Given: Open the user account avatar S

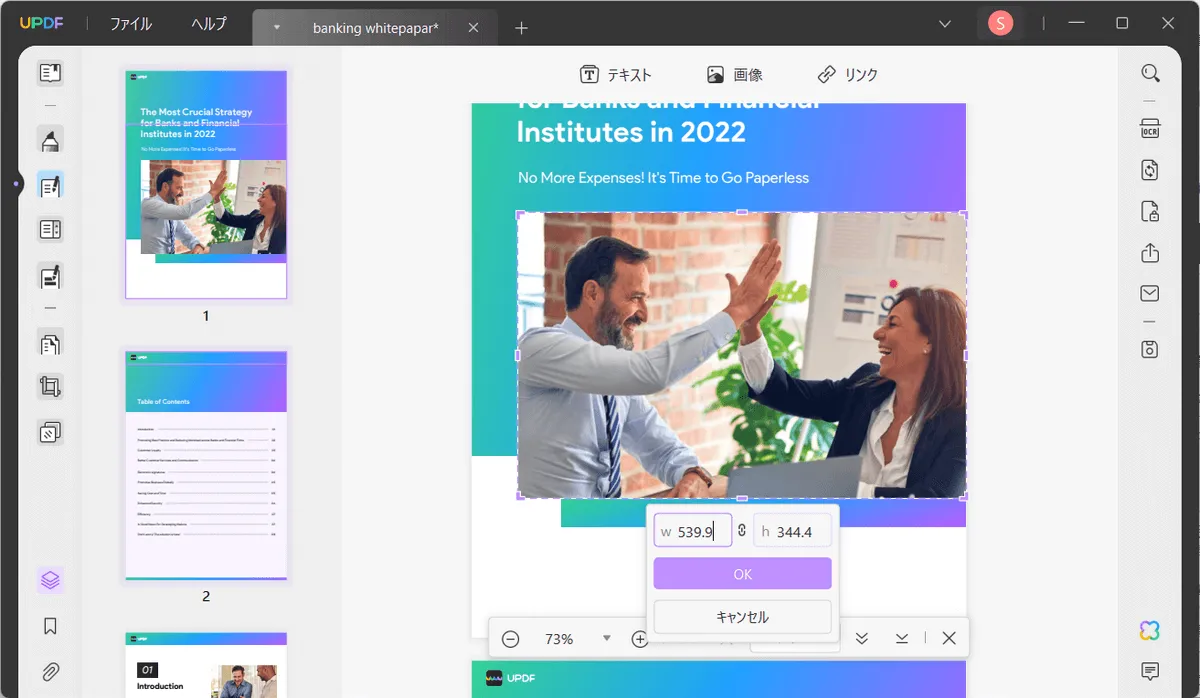Looking at the screenshot, I should pos(1000,23).
